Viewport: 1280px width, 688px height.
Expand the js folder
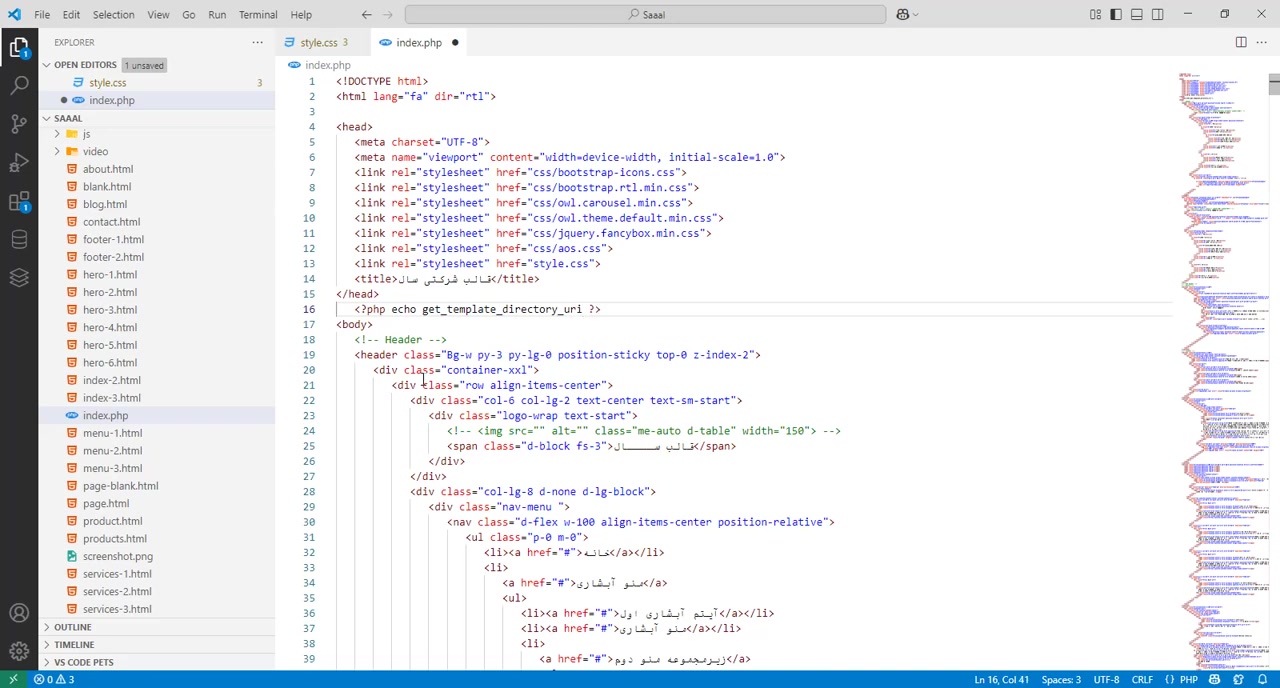click(85, 134)
